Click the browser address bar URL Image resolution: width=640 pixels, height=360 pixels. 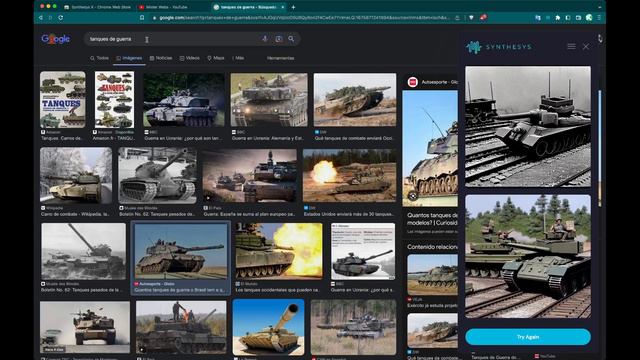304,18
